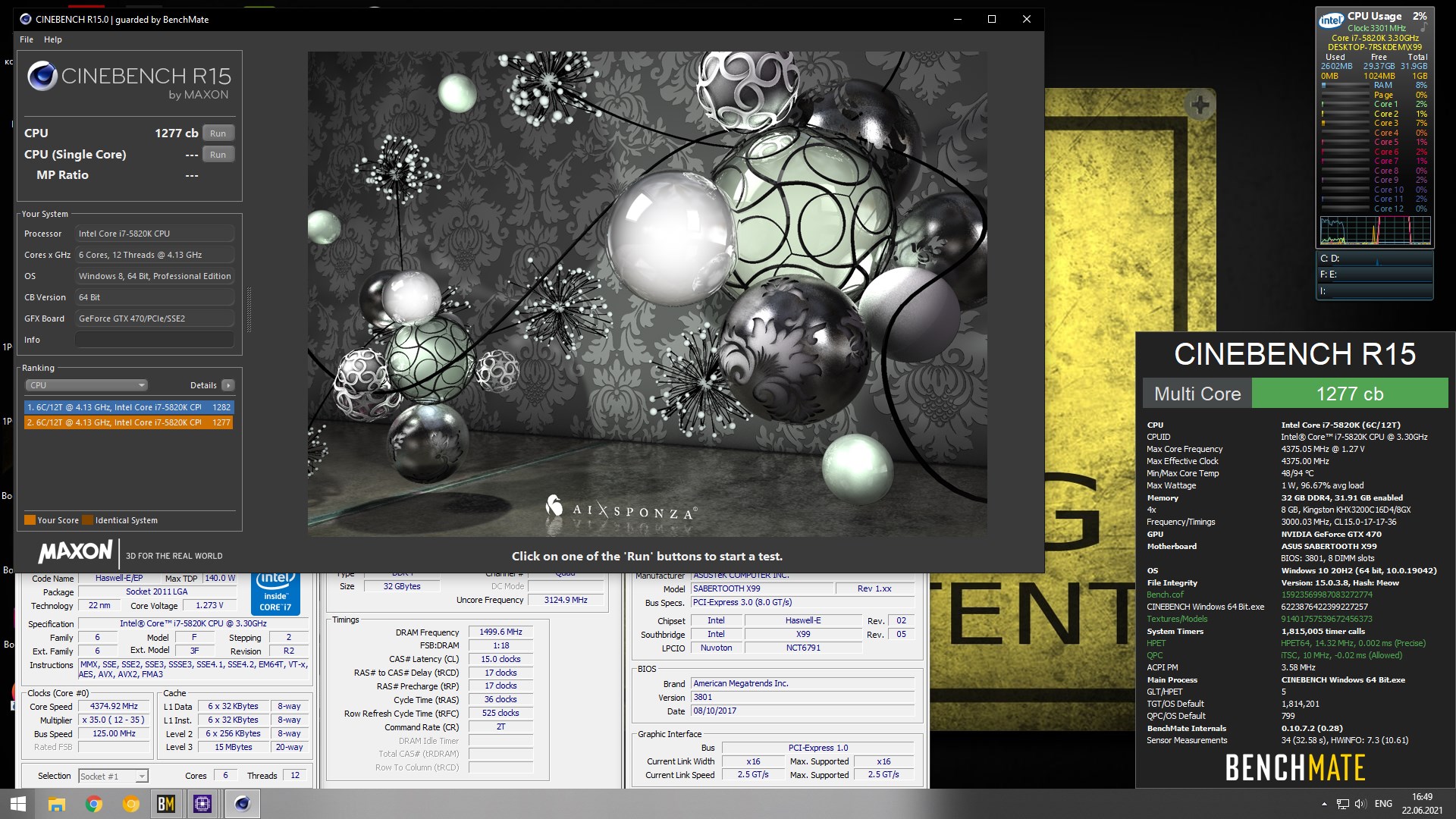Click the BIOS Version value 3801
The height and width of the screenshot is (819, 1456).
click(802, 698)
